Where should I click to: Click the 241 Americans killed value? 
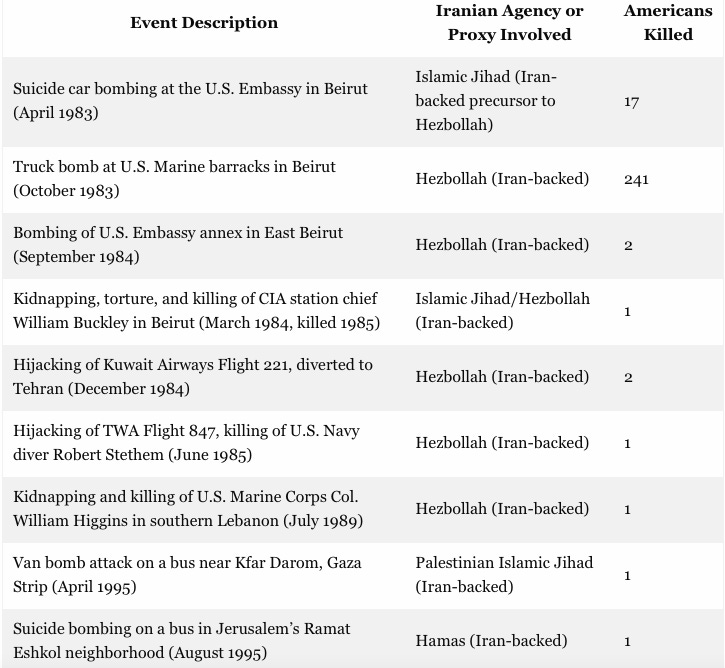click(x=636, y=180)
